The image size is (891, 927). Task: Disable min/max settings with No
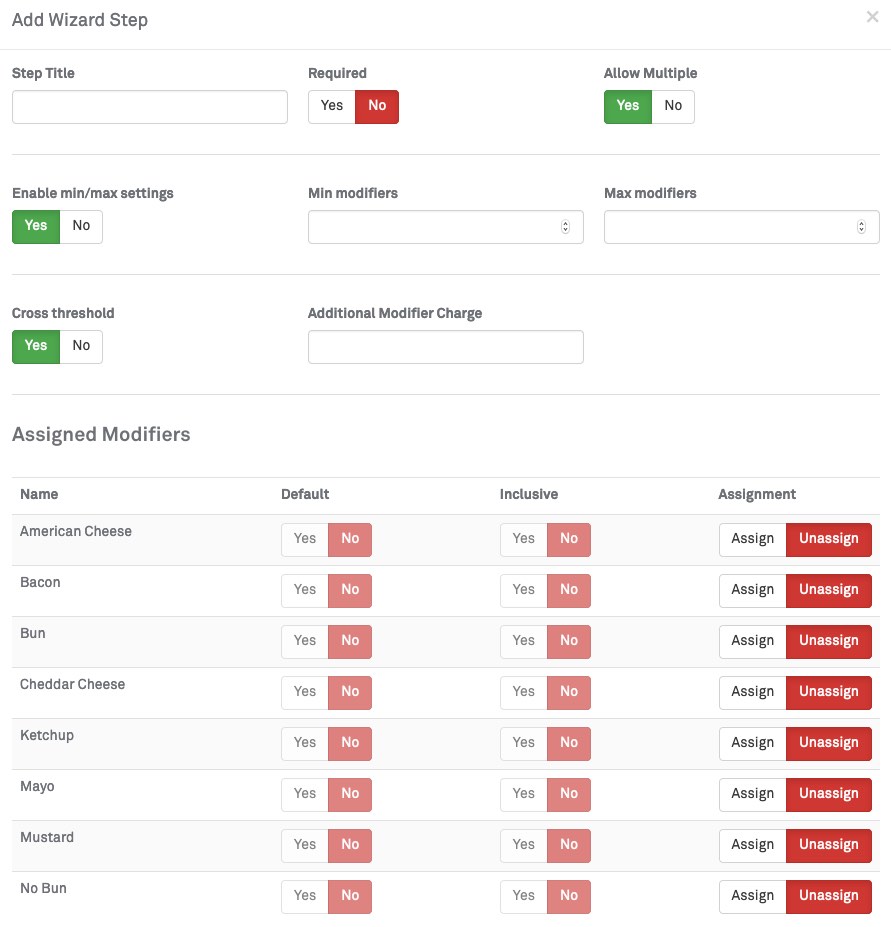pos(81,226)
